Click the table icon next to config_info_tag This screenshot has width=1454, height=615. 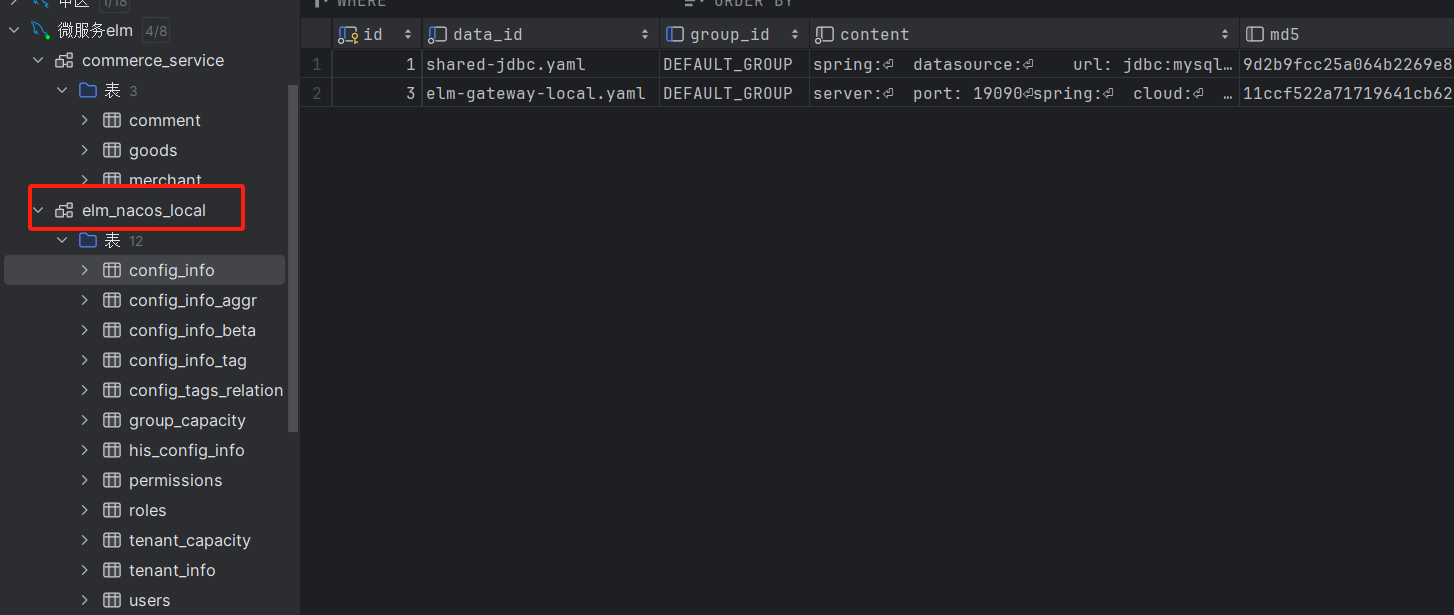click(112, 360)
